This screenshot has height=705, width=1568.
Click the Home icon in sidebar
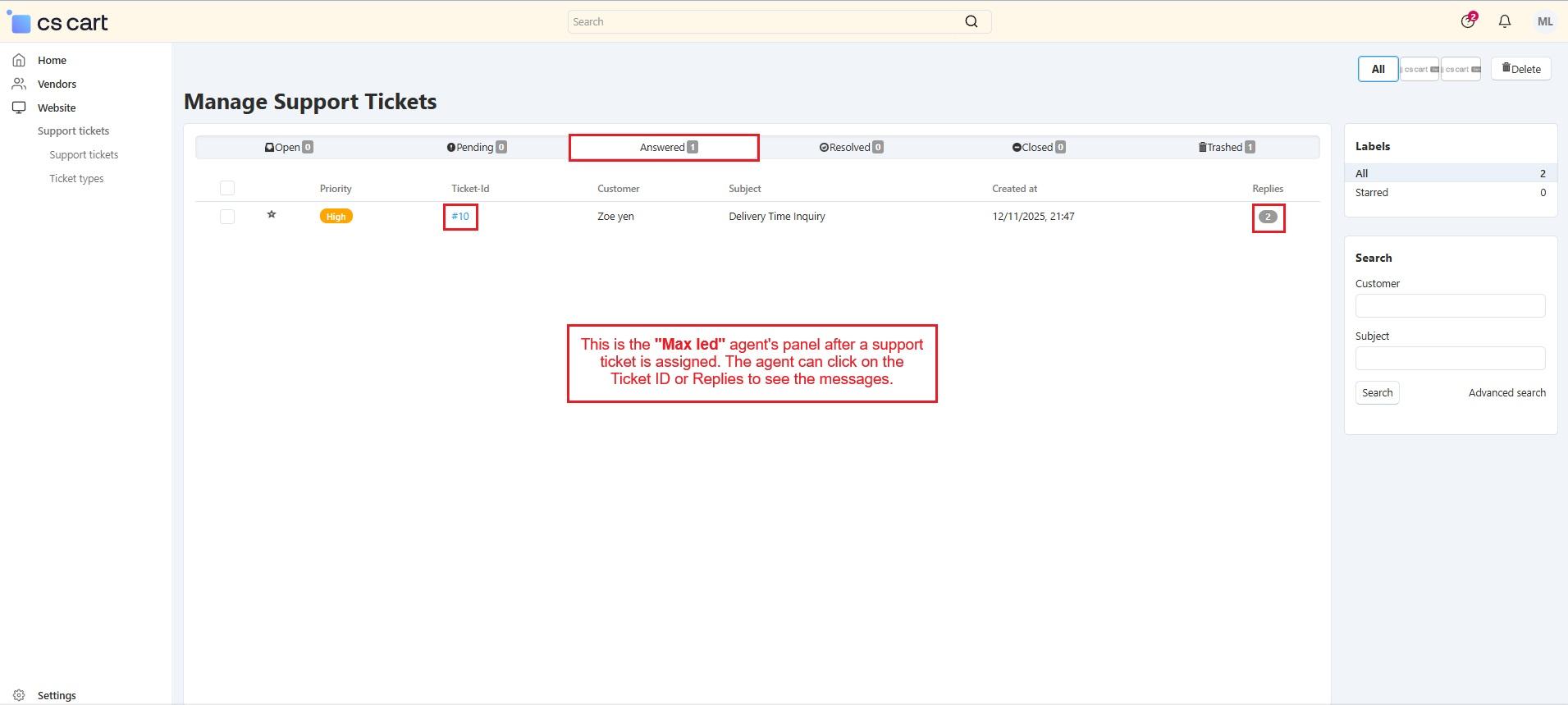(19, 60)
